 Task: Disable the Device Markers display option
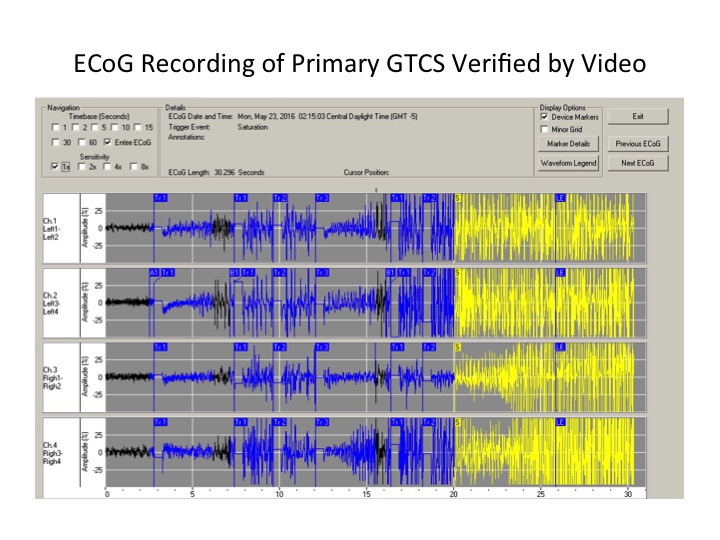point(545,117)
